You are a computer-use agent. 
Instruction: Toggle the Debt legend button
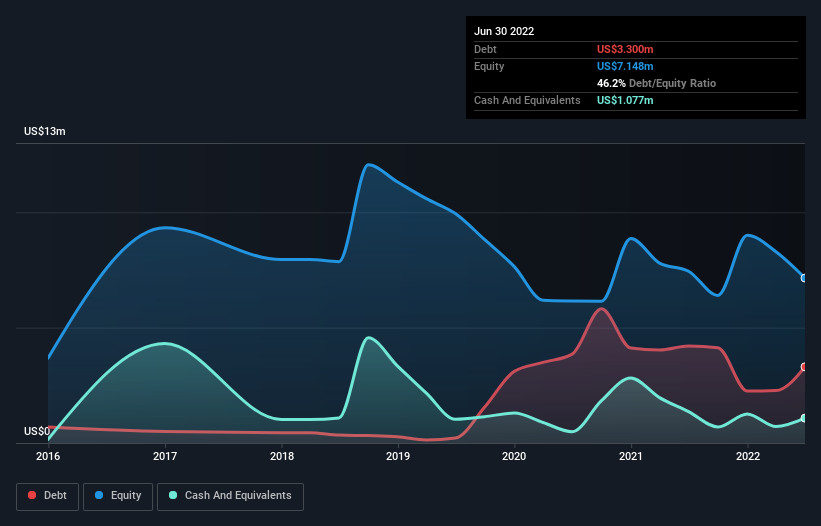click(47, 496)
